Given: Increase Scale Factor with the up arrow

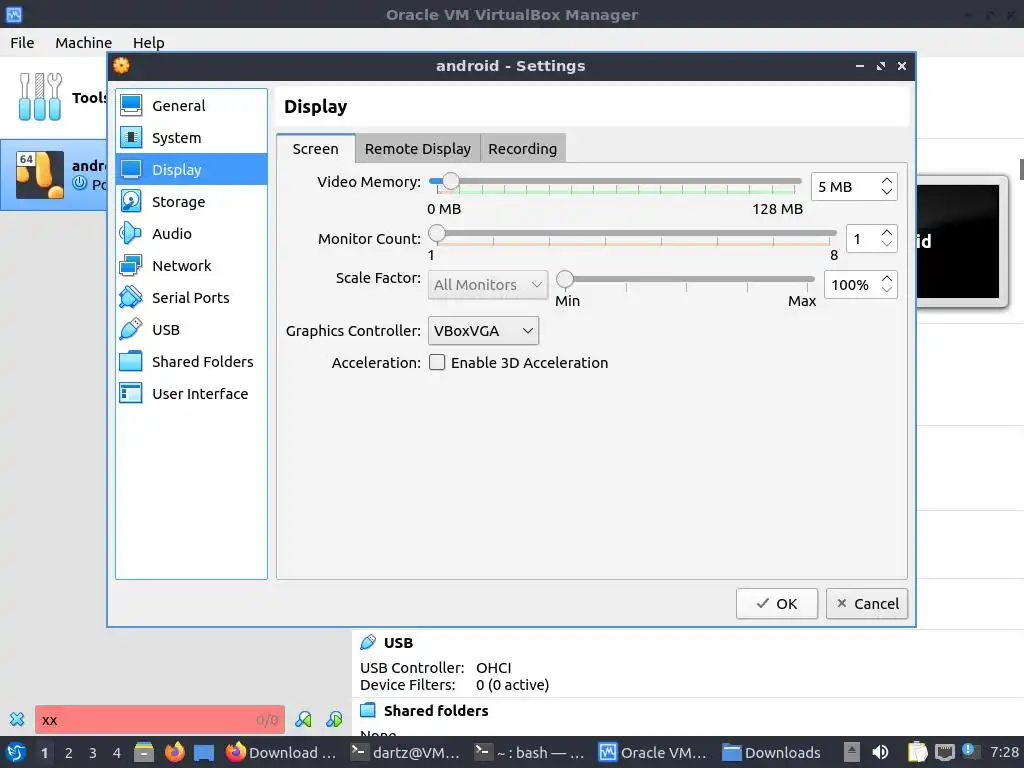Looking at the screenshot, I should [x=886, y=279].
